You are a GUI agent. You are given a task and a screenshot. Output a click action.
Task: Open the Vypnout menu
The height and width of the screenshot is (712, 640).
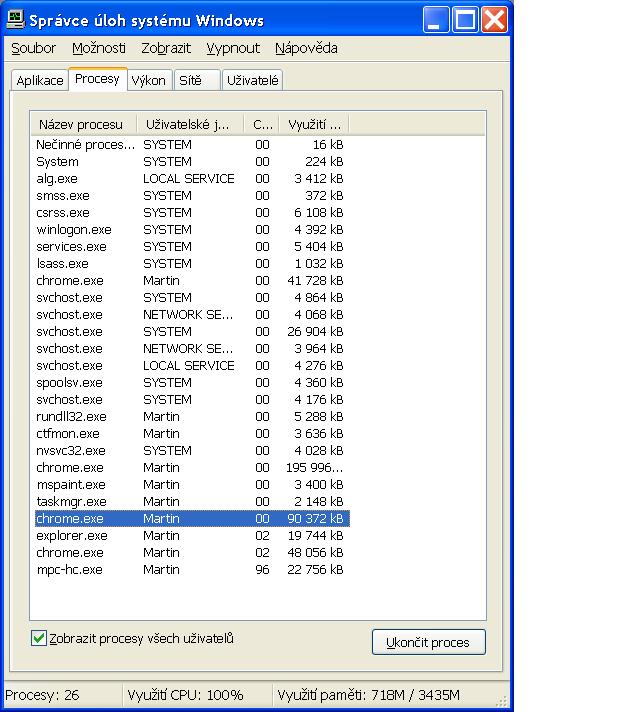[x=233, y=48]
